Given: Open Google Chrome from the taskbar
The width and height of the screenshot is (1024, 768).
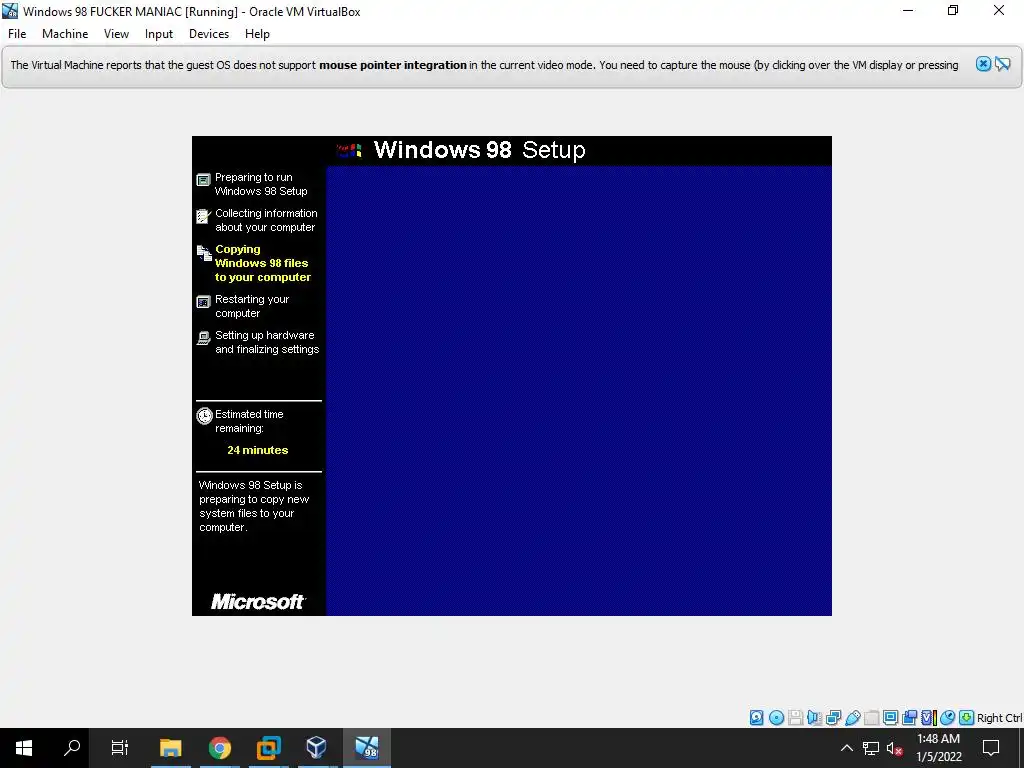Looking at the screenshot, I should tap(219, 748).
